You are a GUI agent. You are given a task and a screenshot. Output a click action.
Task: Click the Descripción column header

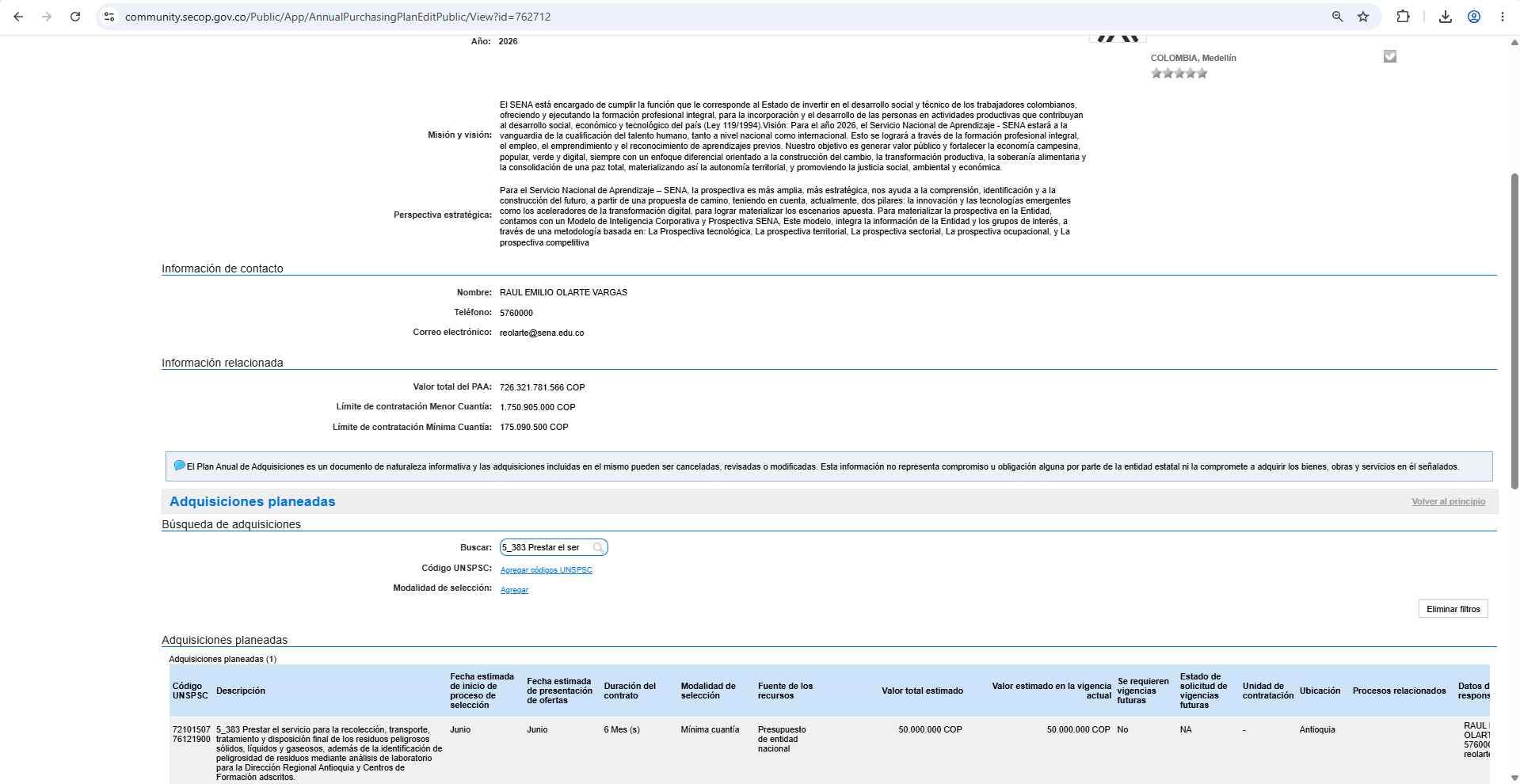click(241, 691)
